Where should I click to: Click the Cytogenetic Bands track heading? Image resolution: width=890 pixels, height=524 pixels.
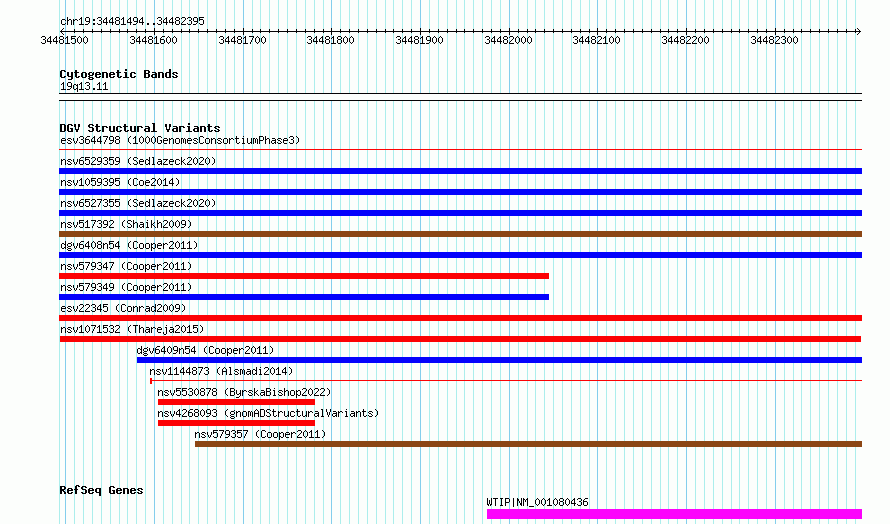coord(119,74)
